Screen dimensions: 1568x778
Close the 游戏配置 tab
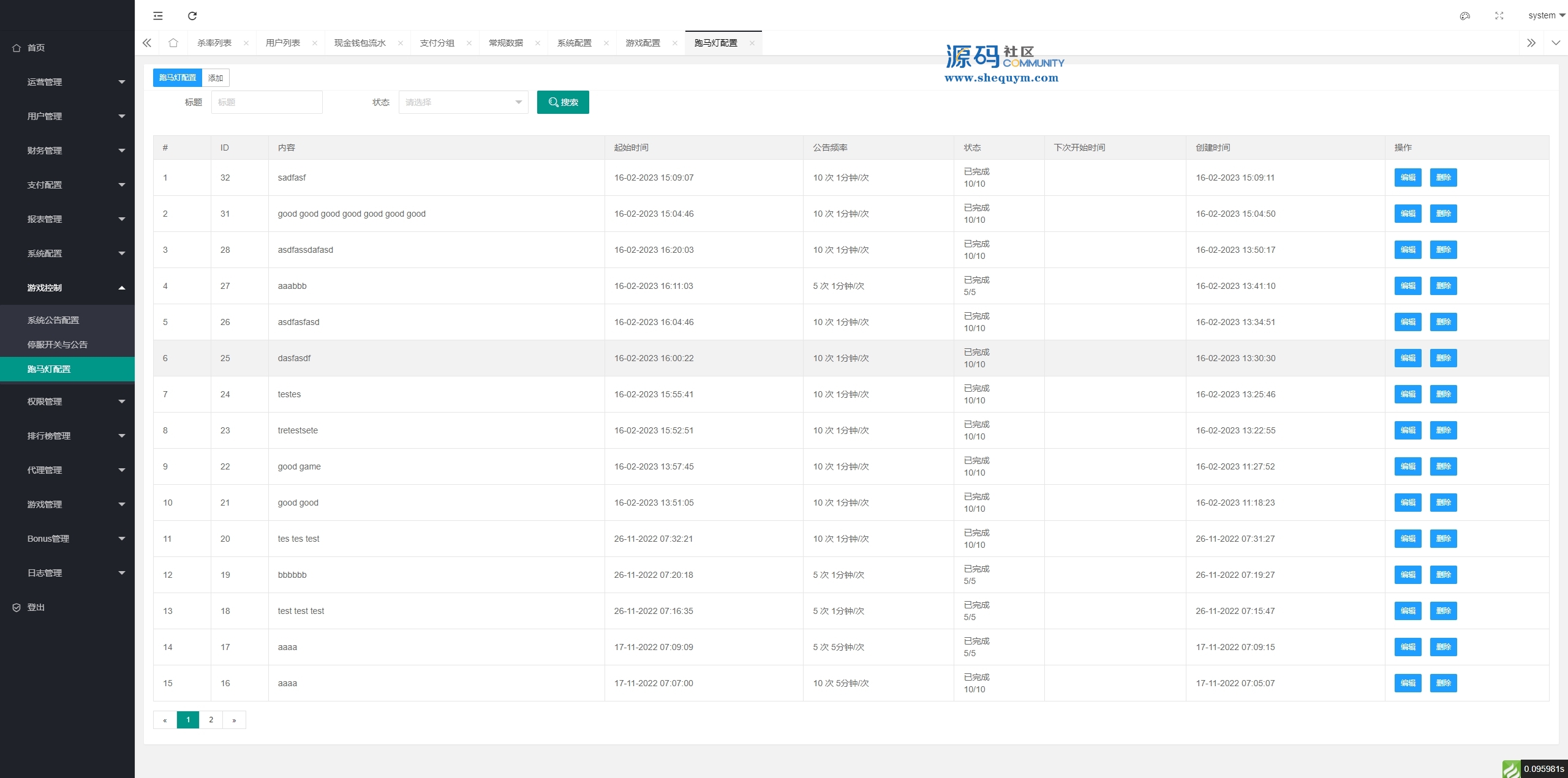(674, 43)
